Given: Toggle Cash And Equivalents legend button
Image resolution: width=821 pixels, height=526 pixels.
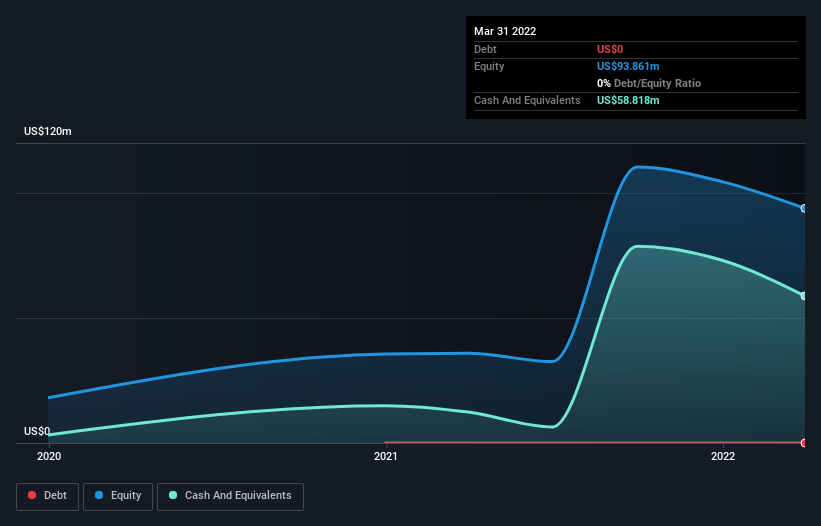Looking at the screenshot, I should pos(230,496).
